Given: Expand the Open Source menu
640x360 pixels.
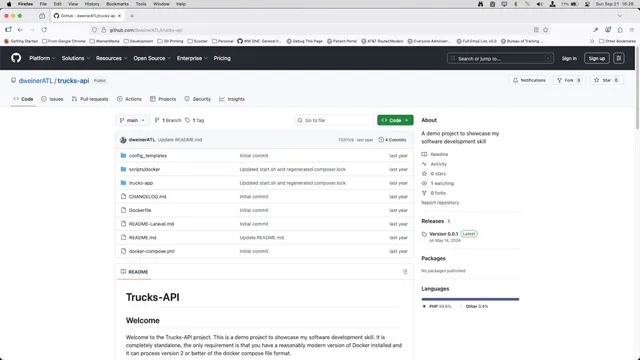Looking at the screenshot, I should (152, 58).
